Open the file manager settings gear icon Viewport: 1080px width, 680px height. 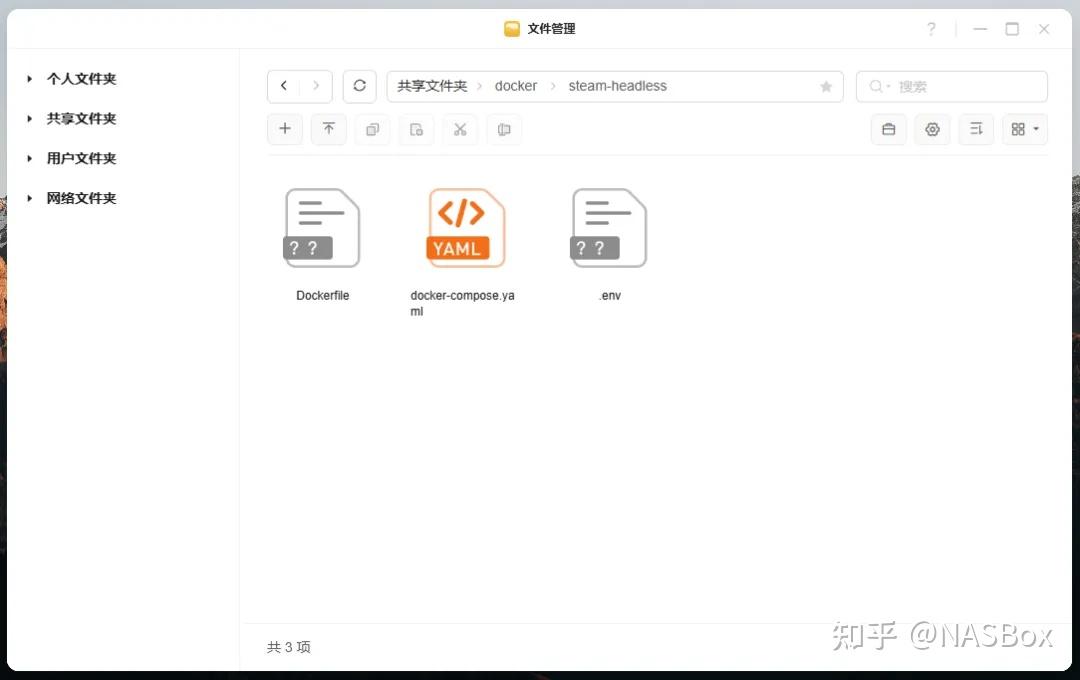(932, 129)
